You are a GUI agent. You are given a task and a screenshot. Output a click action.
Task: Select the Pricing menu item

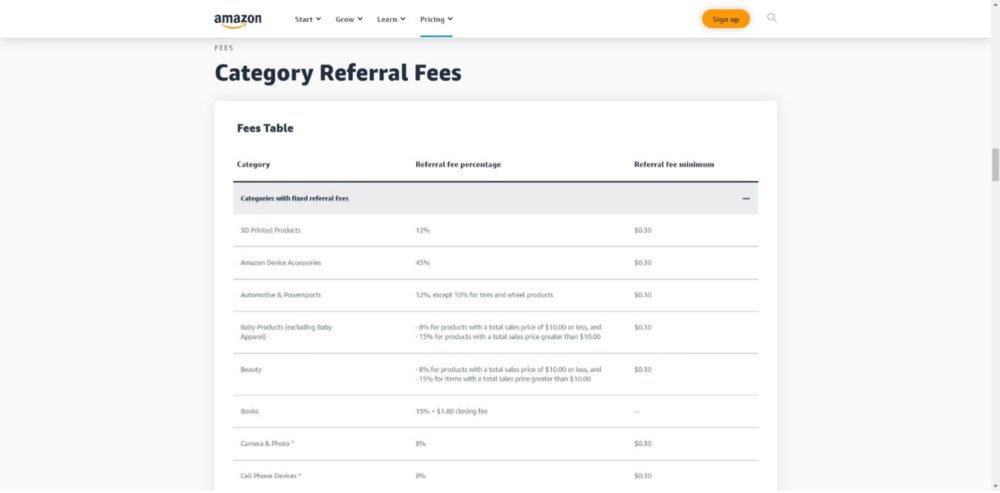coord(436,19)
